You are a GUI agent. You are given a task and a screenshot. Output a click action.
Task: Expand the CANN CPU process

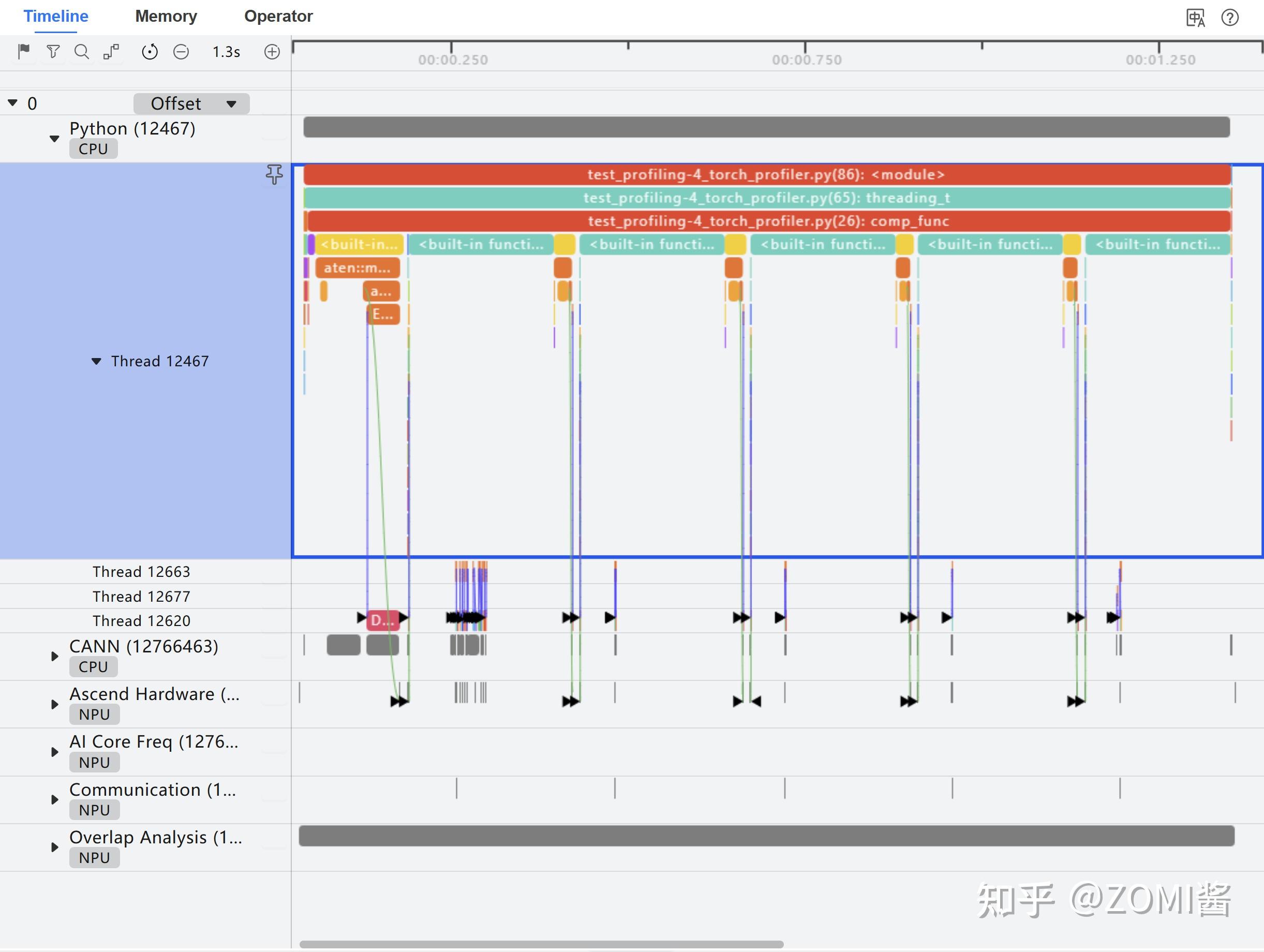point(54,656)
